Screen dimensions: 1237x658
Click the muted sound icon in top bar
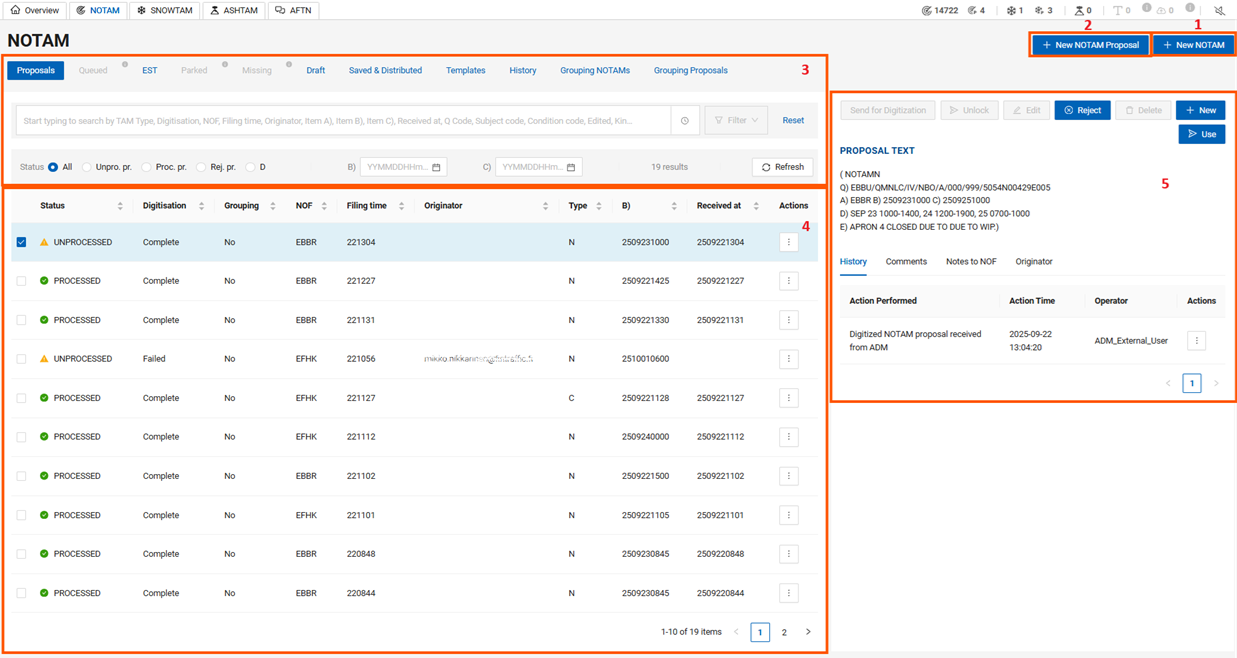click(1219, 10)
